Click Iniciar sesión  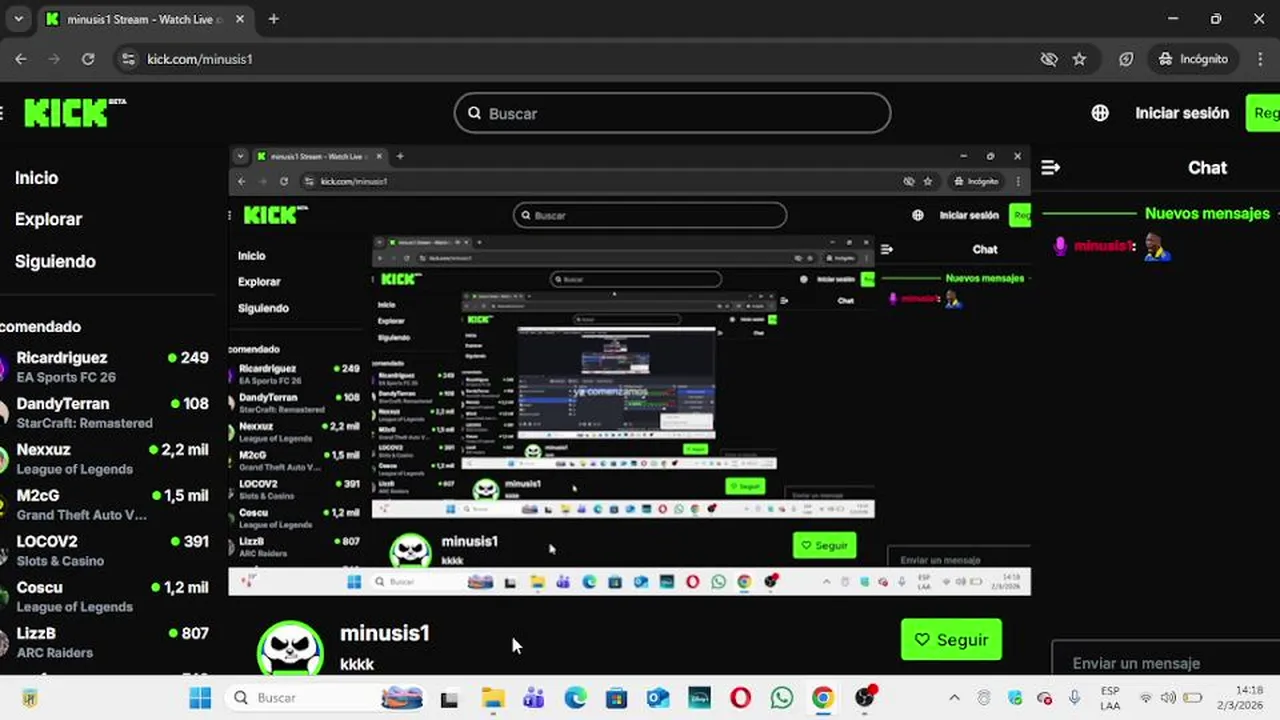(x=1182, y=113)
